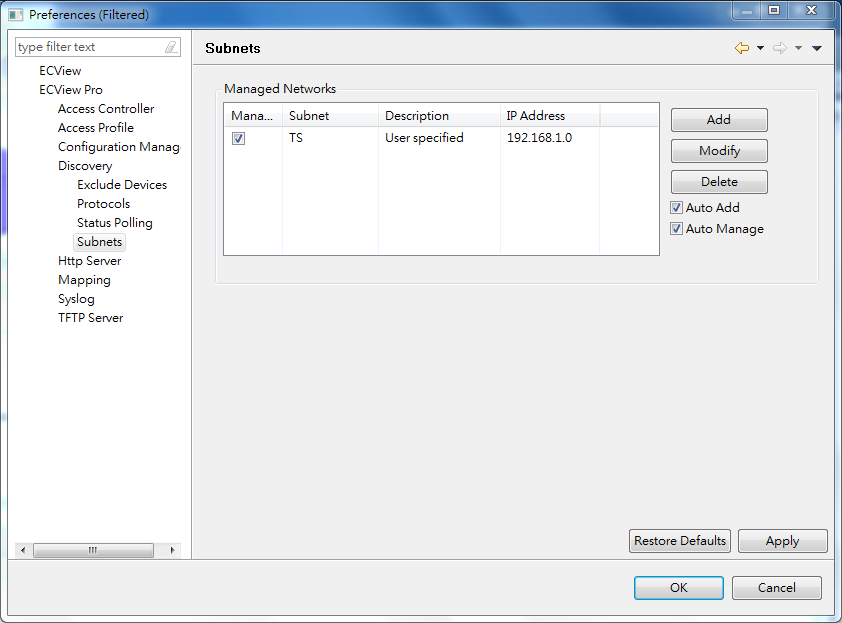Maximize the Preferences window

[x=774, y=11]
